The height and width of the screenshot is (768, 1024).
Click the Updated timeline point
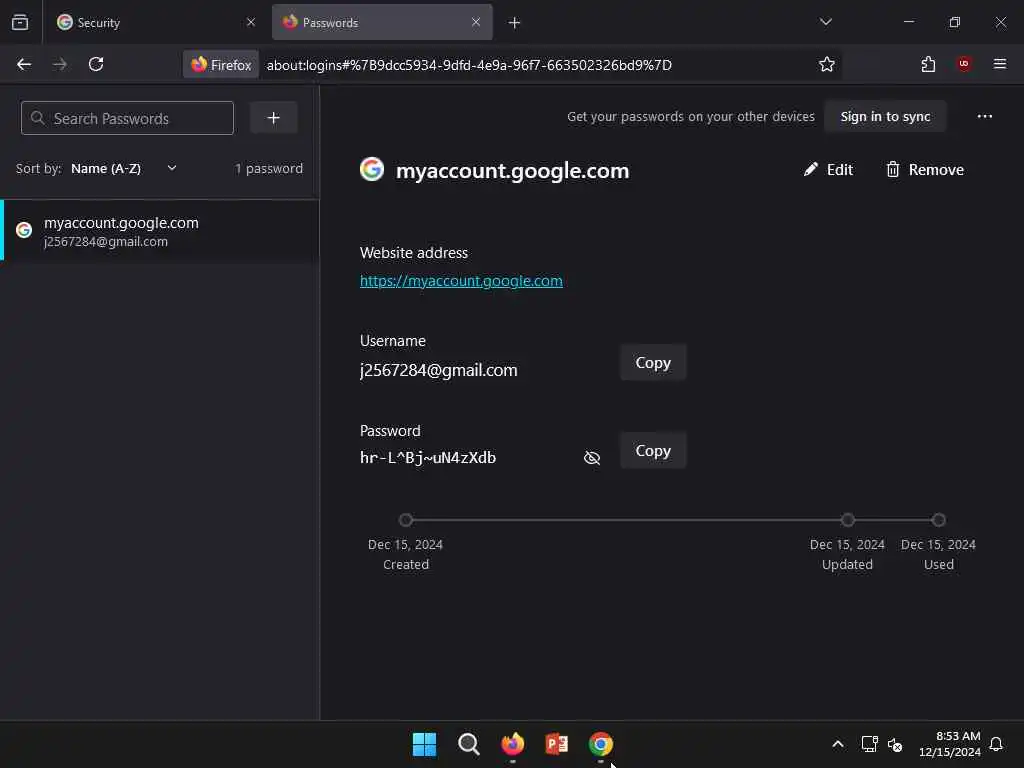coord(848,520)
